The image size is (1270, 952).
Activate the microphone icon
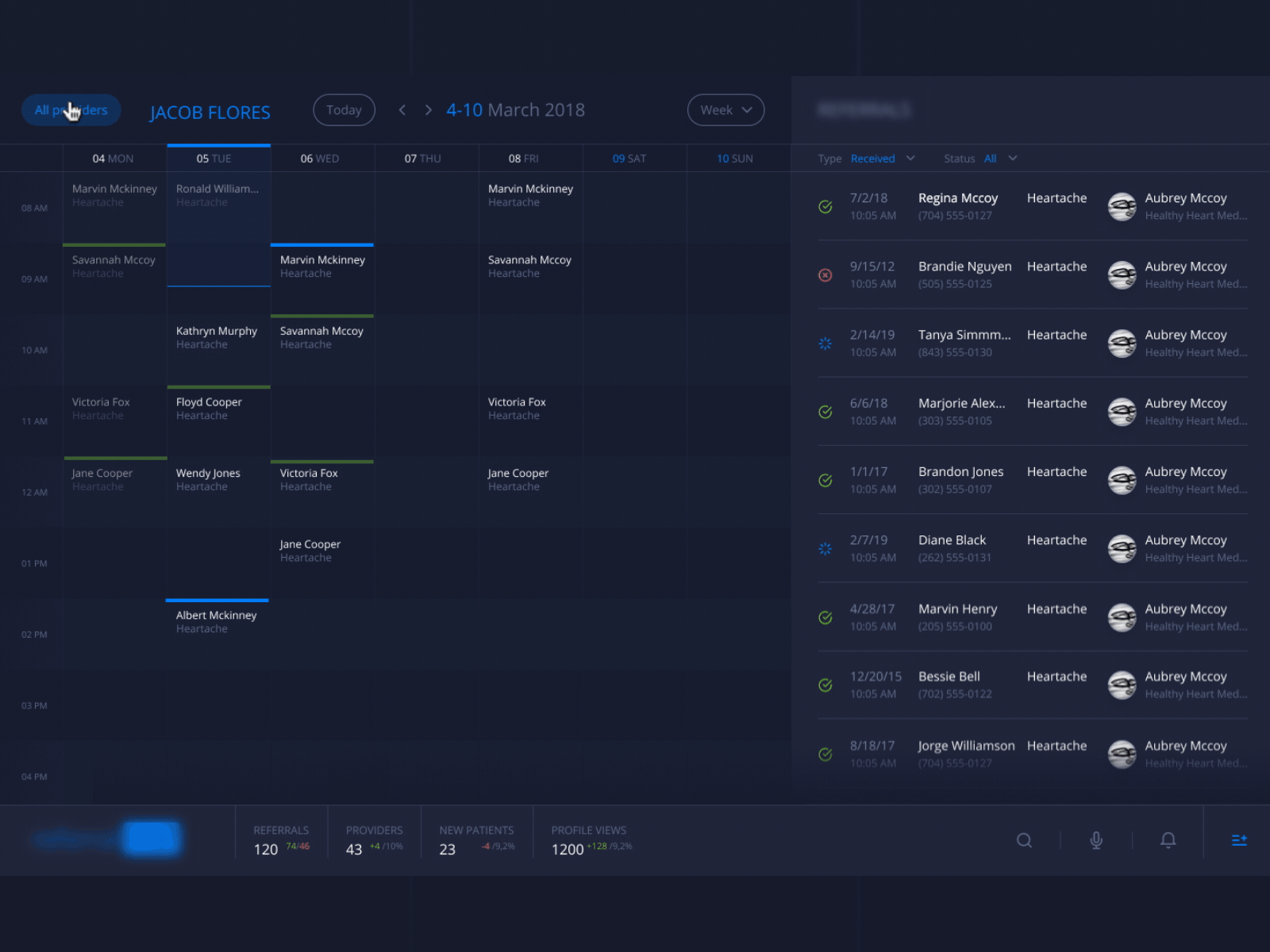[x=1096, y=840]
